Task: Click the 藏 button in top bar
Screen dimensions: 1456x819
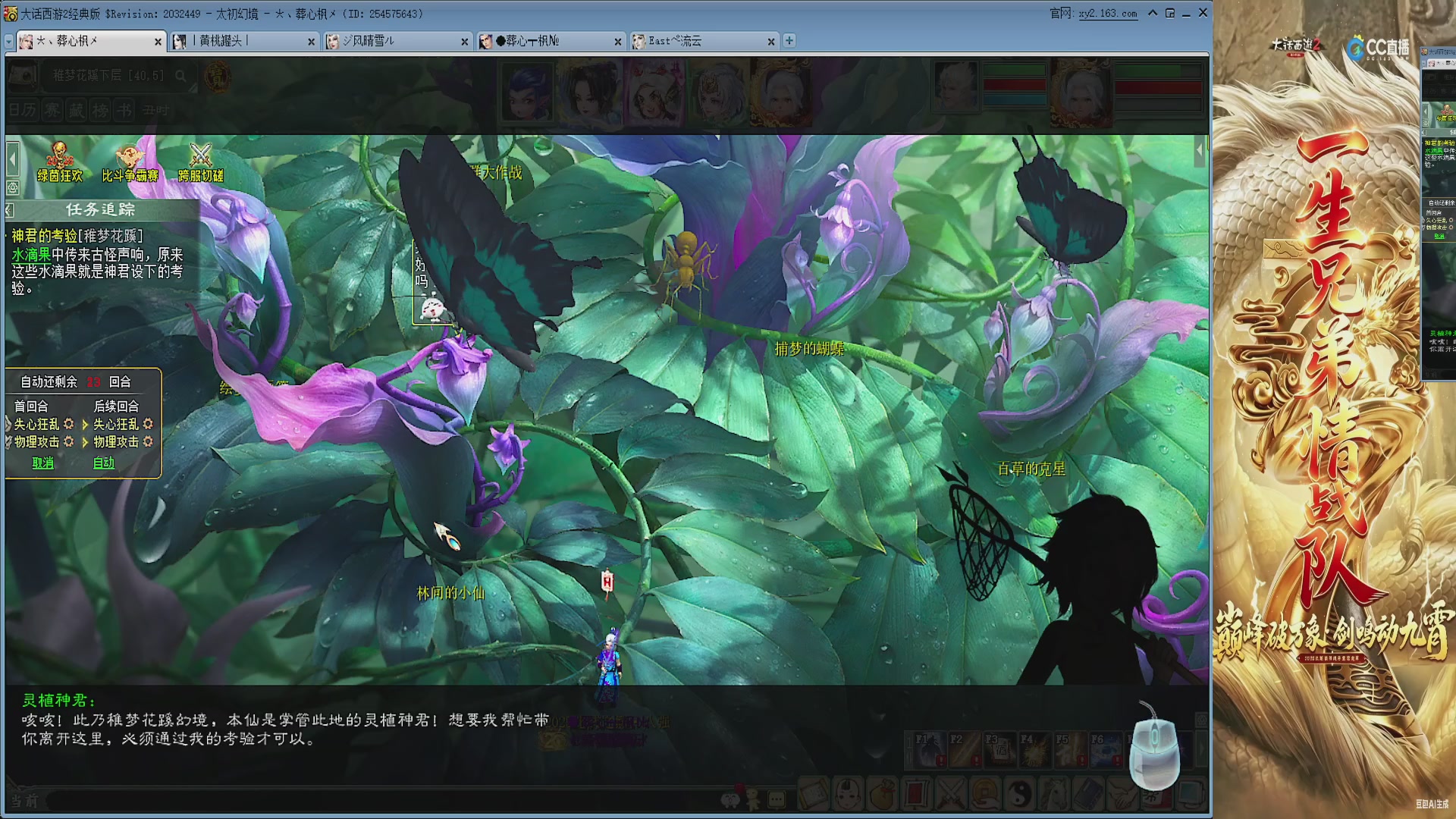Action: coord(76,111)
